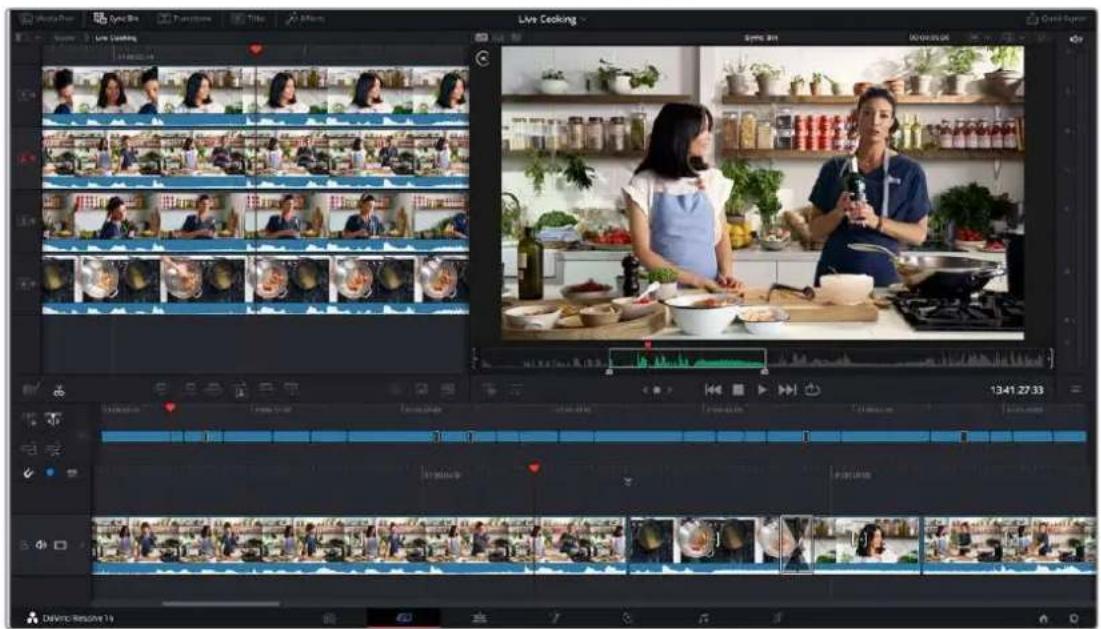Switch to the Fusion page
The image size is (1101, 629).
click(555, 618)
